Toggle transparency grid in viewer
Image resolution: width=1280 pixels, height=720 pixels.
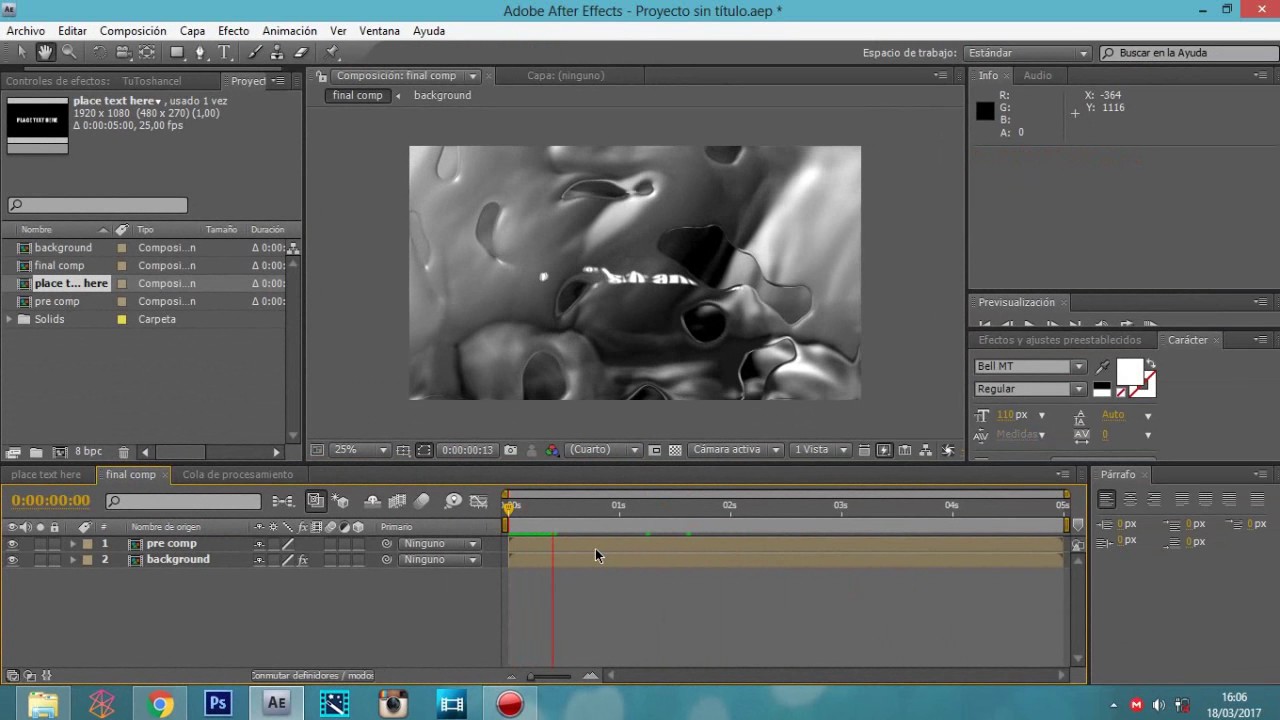(x=675, y=450)
